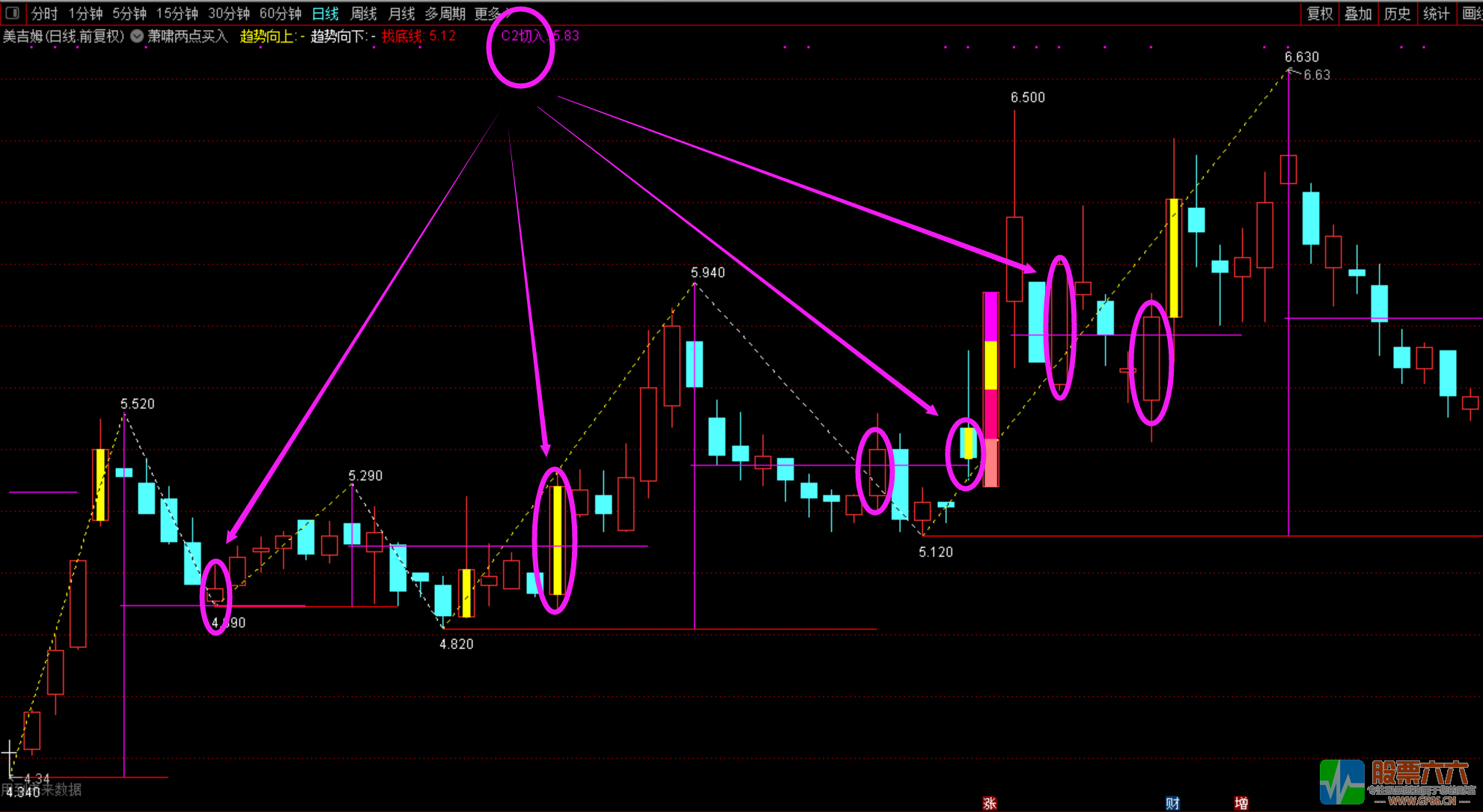Screen dimensions: 1483x812
Task: Click the 股票六六 pulse-chart logo icon
Action: [x=1342, y=782]
